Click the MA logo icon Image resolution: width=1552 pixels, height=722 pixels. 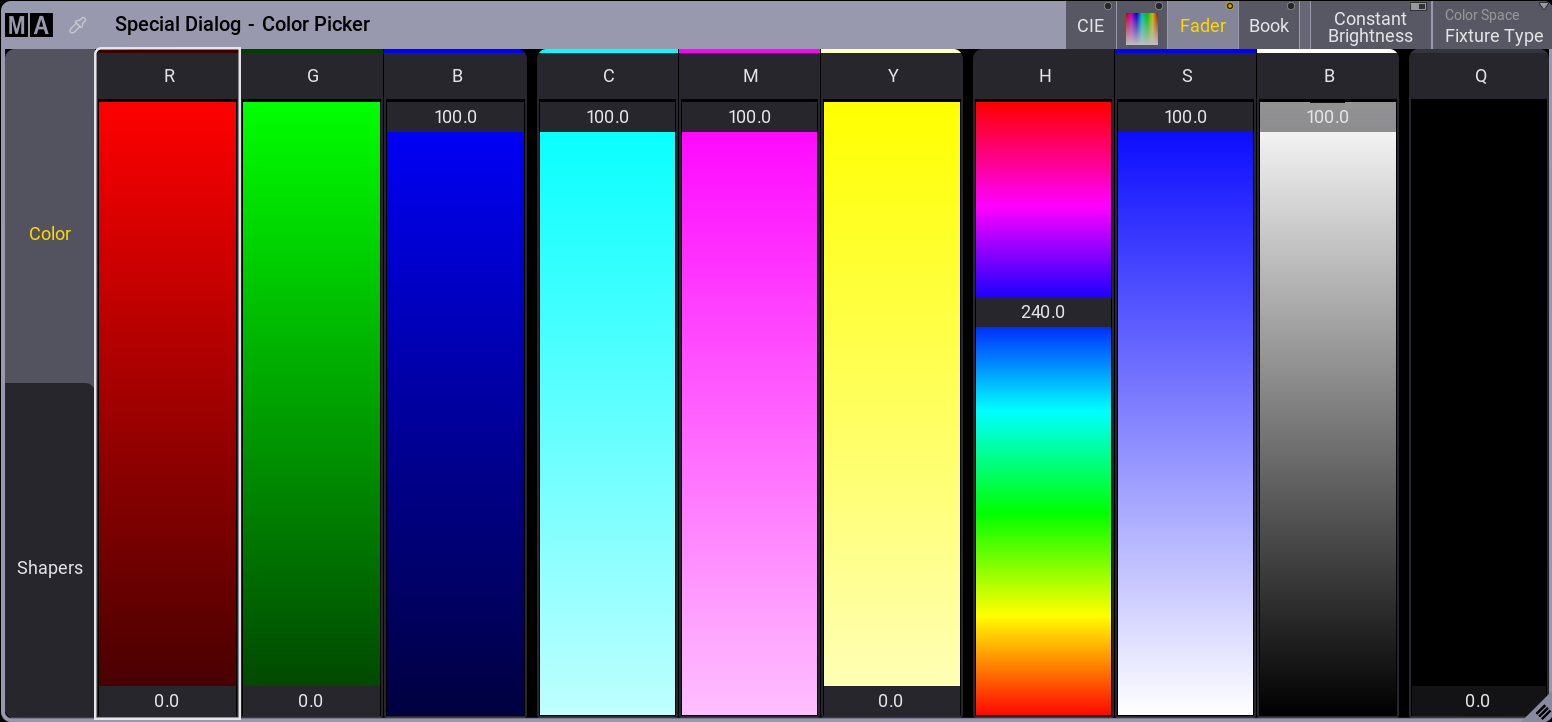28,25
